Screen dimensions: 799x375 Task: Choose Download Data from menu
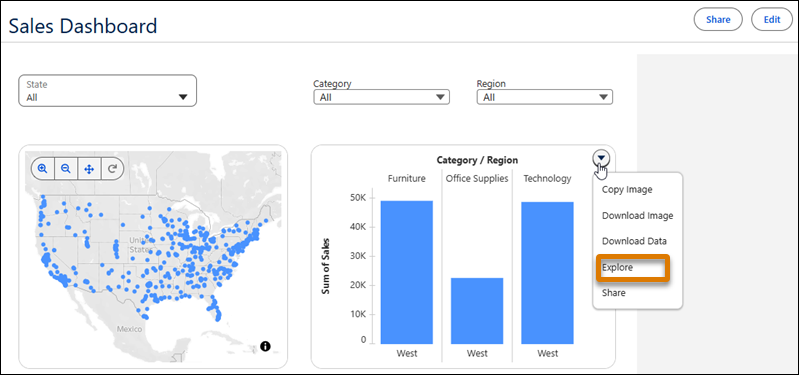coord(634,241)
